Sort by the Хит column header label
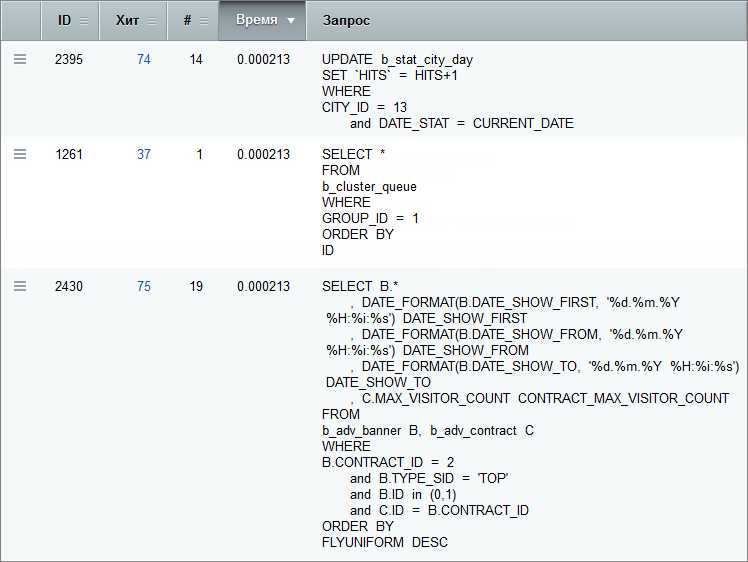 pos(127,21)
